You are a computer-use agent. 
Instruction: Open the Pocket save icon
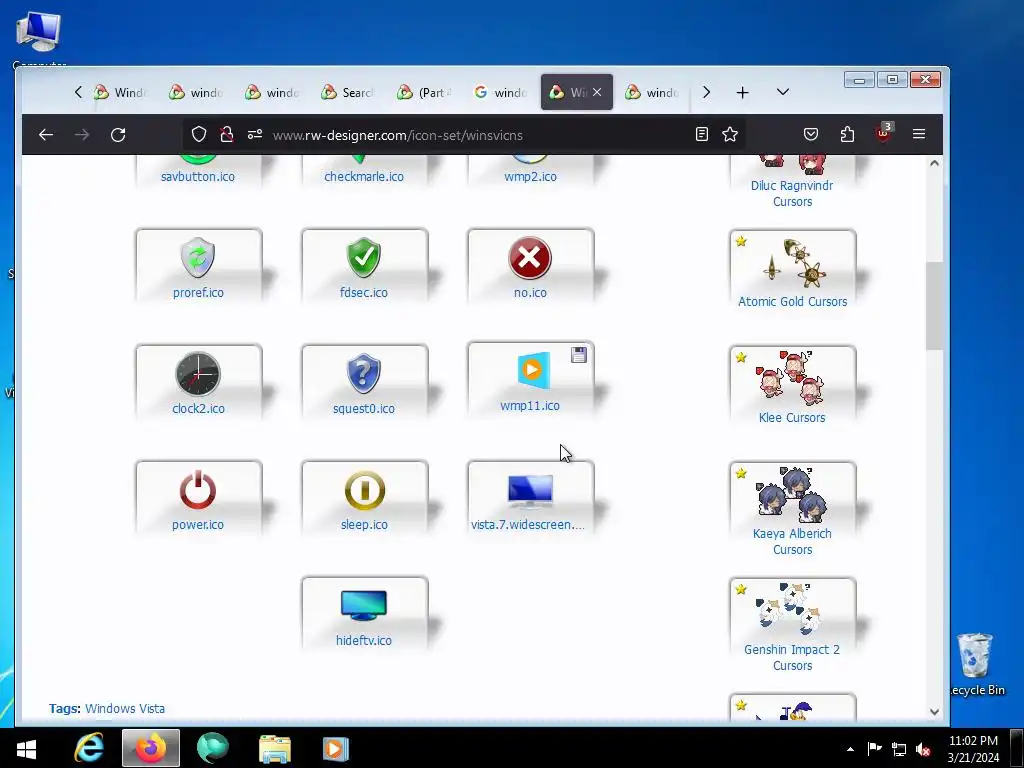811,135
